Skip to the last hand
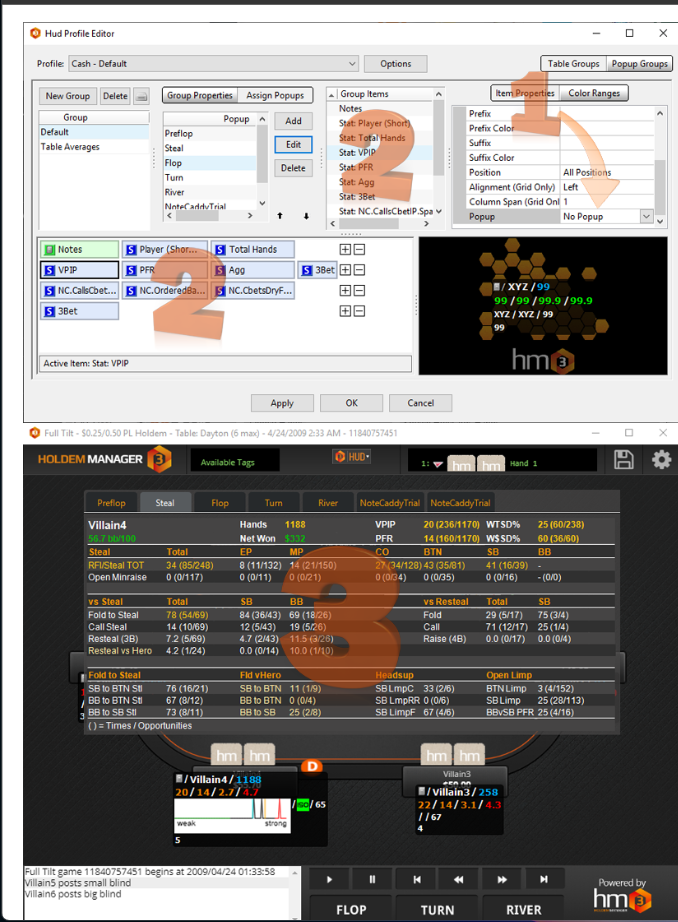Viewport: 678px width, 922px height. [x=544, y=879]
